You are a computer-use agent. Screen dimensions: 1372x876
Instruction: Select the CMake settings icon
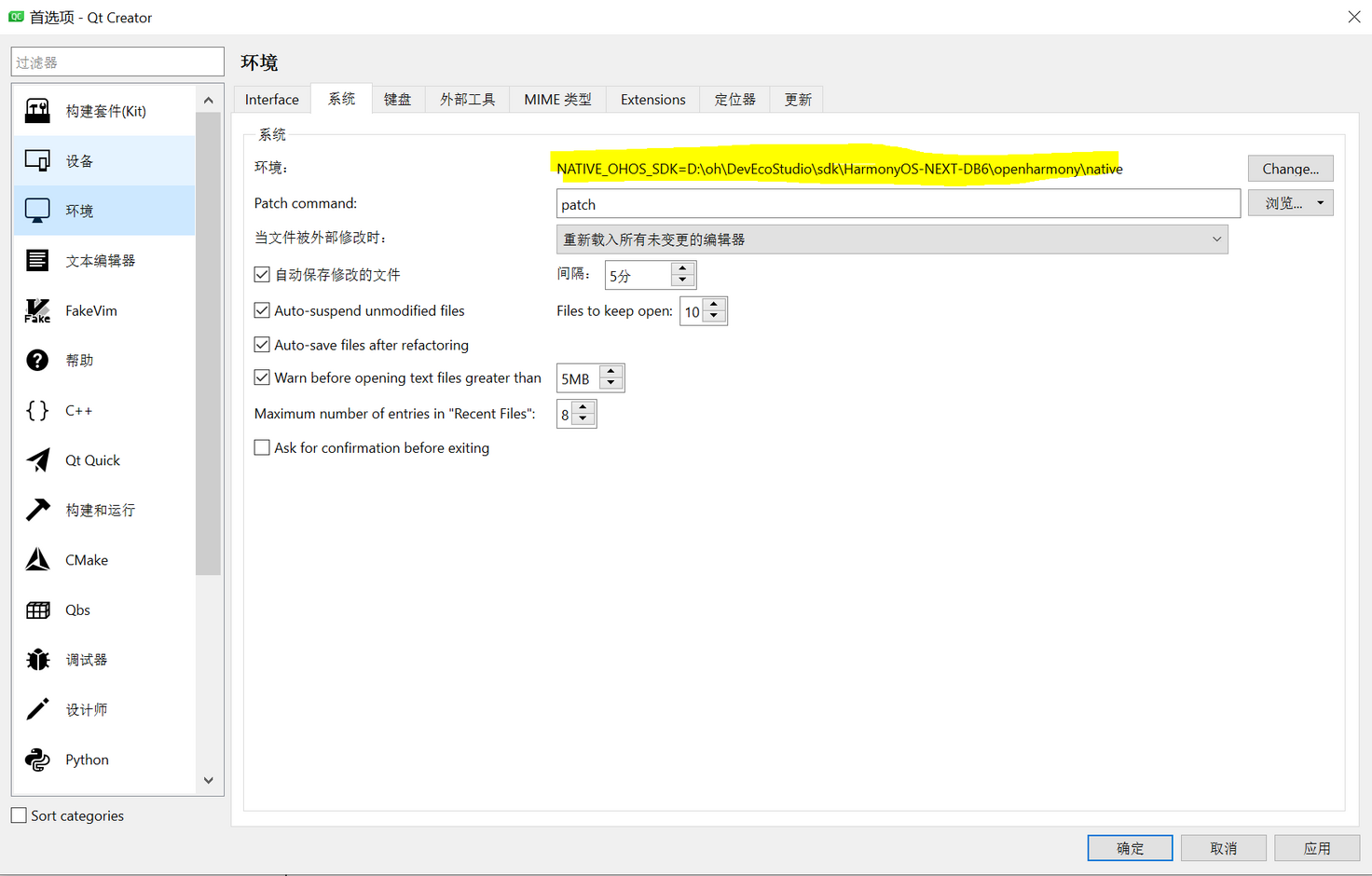(x=37, y=559)
